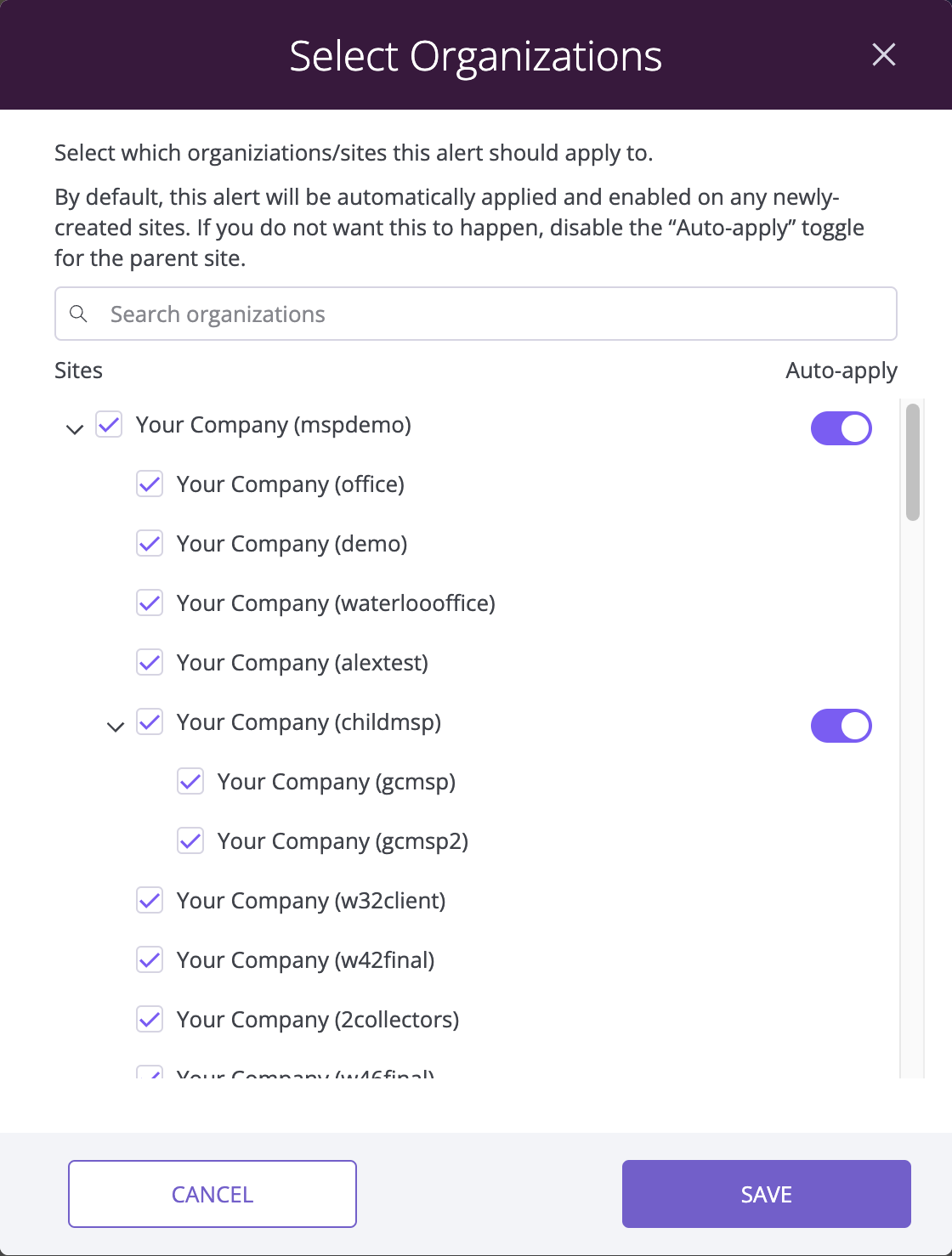Click the close X on the dialog

coord(884,54)
